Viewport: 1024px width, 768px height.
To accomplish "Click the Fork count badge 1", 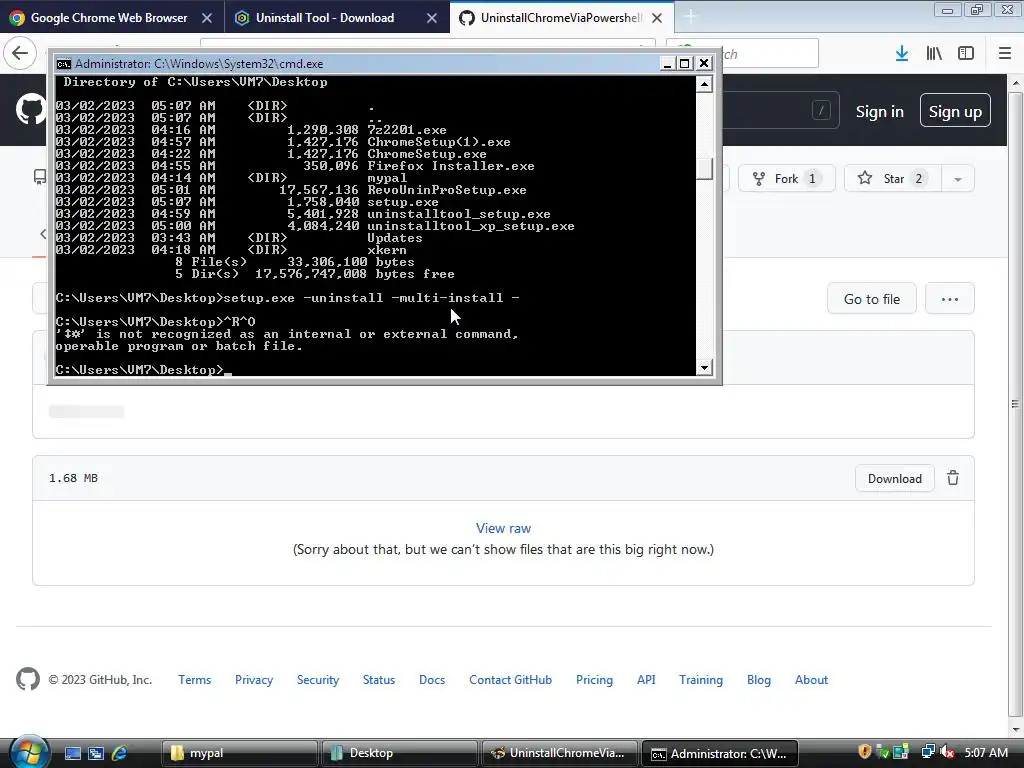I will (x=812, y=179).
